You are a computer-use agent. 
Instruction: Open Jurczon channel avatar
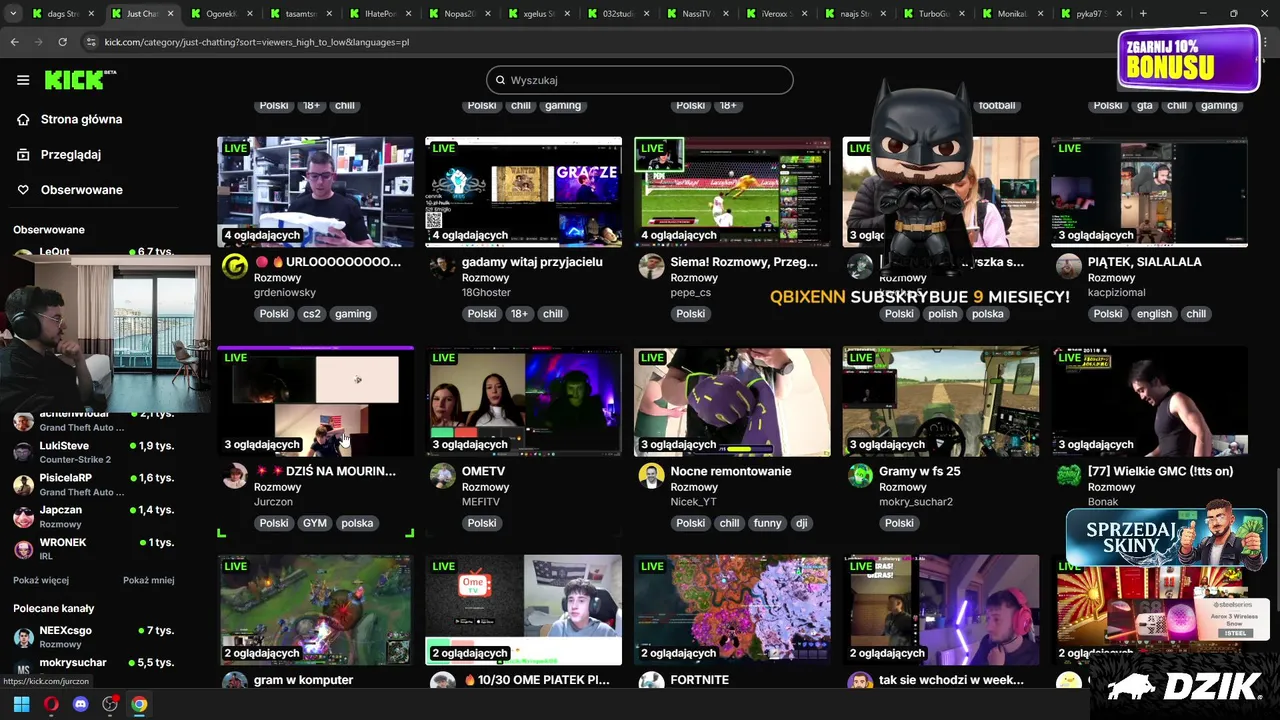coord(234,475)
